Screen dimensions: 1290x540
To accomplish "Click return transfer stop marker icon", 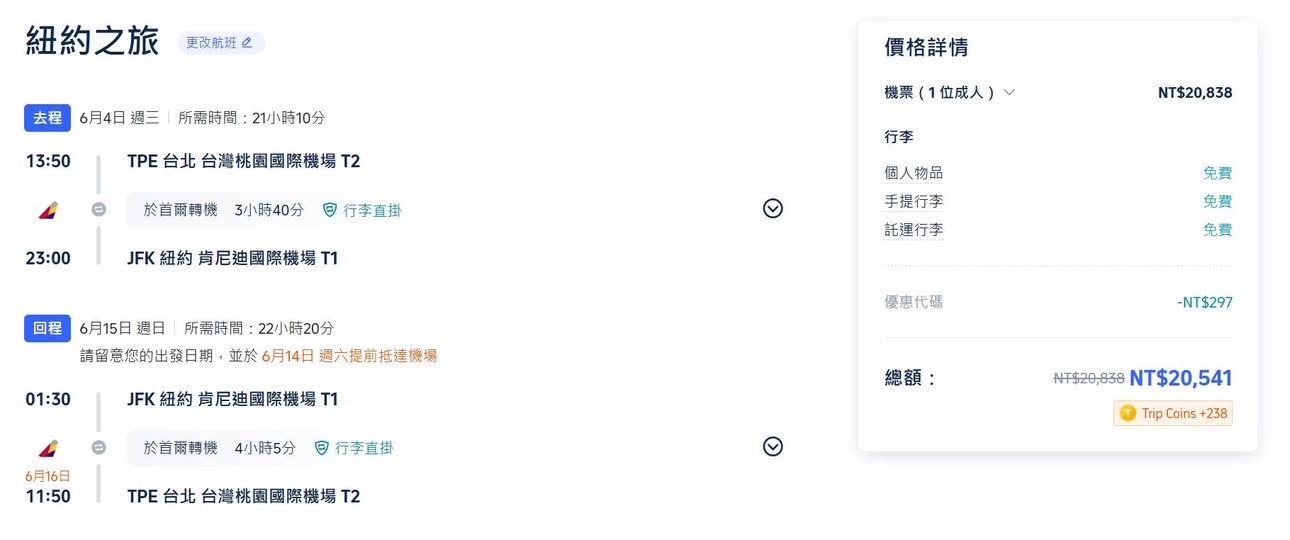I will coord(98,448).
